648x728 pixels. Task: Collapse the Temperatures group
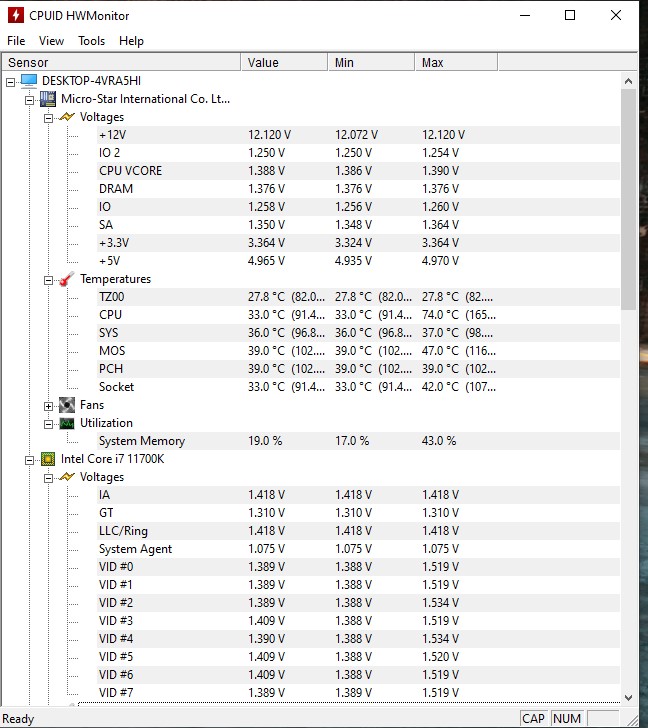48,280
